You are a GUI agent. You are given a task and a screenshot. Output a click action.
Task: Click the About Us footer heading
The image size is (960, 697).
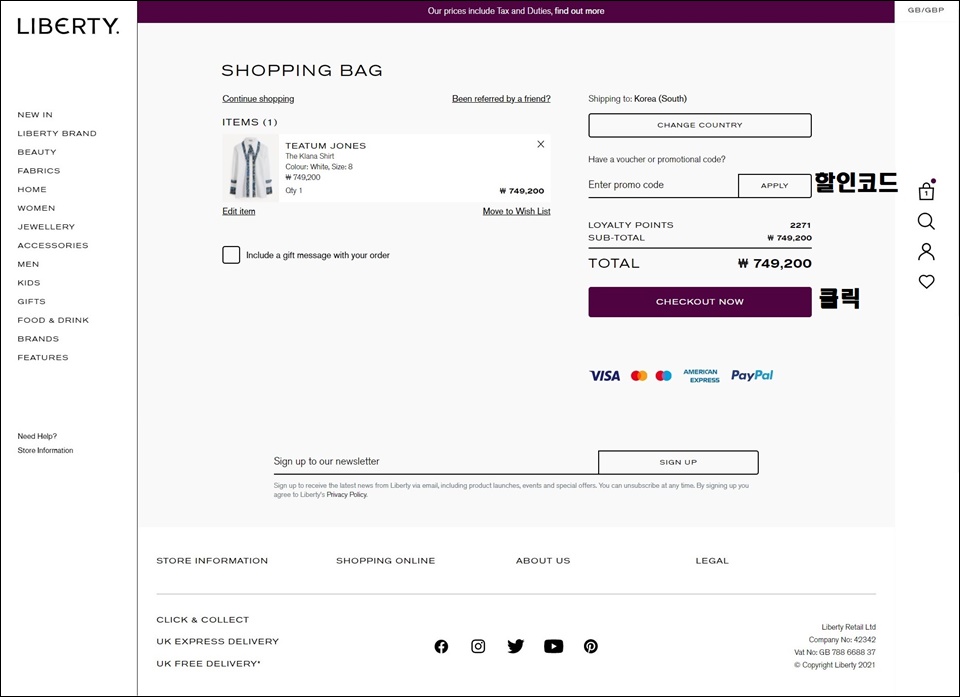coord(543,560)
